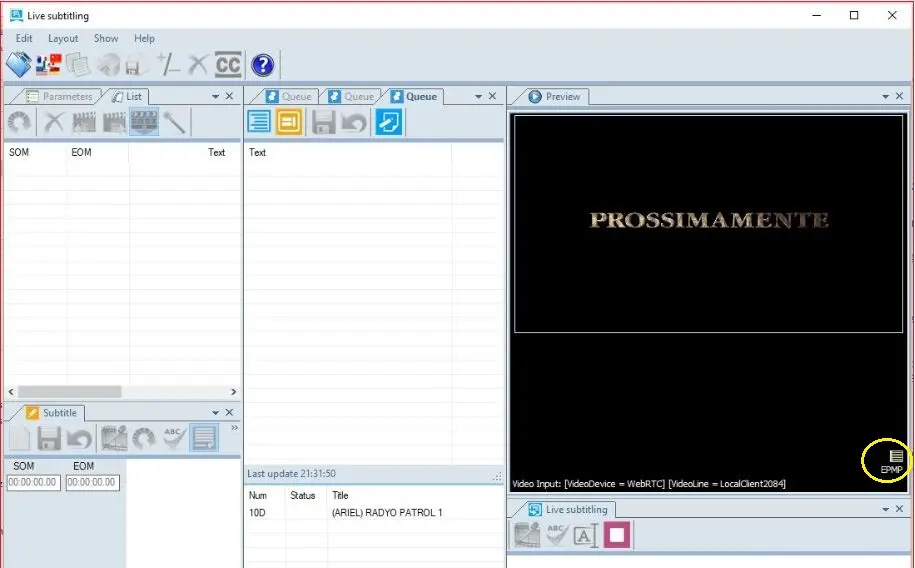Screen dimensions: 915x568
Task: Toggle the highlighted list icon in Subtitle toolbar
Action: click(x=204, y=438)
